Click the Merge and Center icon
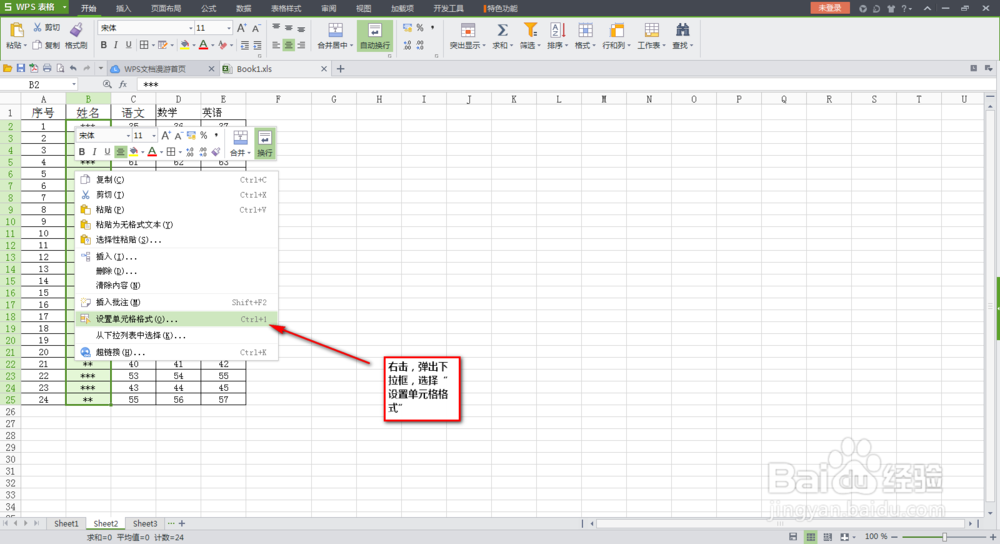 tap(335, 30)
